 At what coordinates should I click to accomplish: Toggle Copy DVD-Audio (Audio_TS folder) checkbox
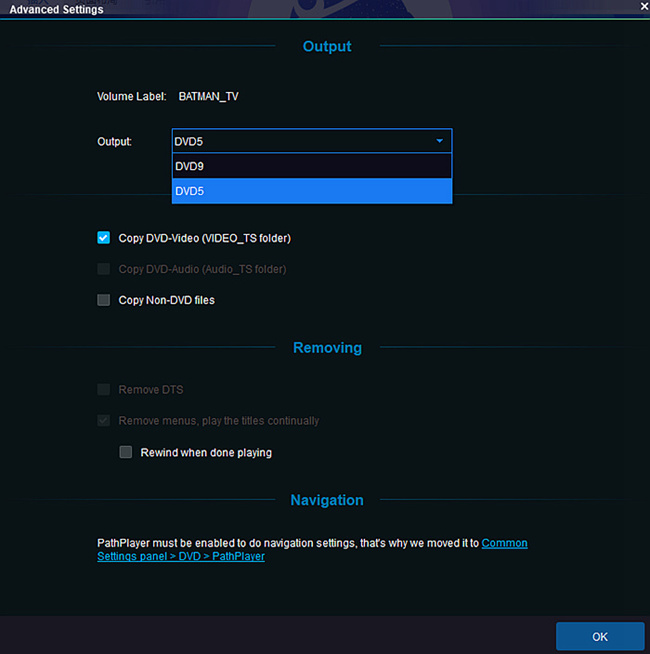tap(103, 269)
